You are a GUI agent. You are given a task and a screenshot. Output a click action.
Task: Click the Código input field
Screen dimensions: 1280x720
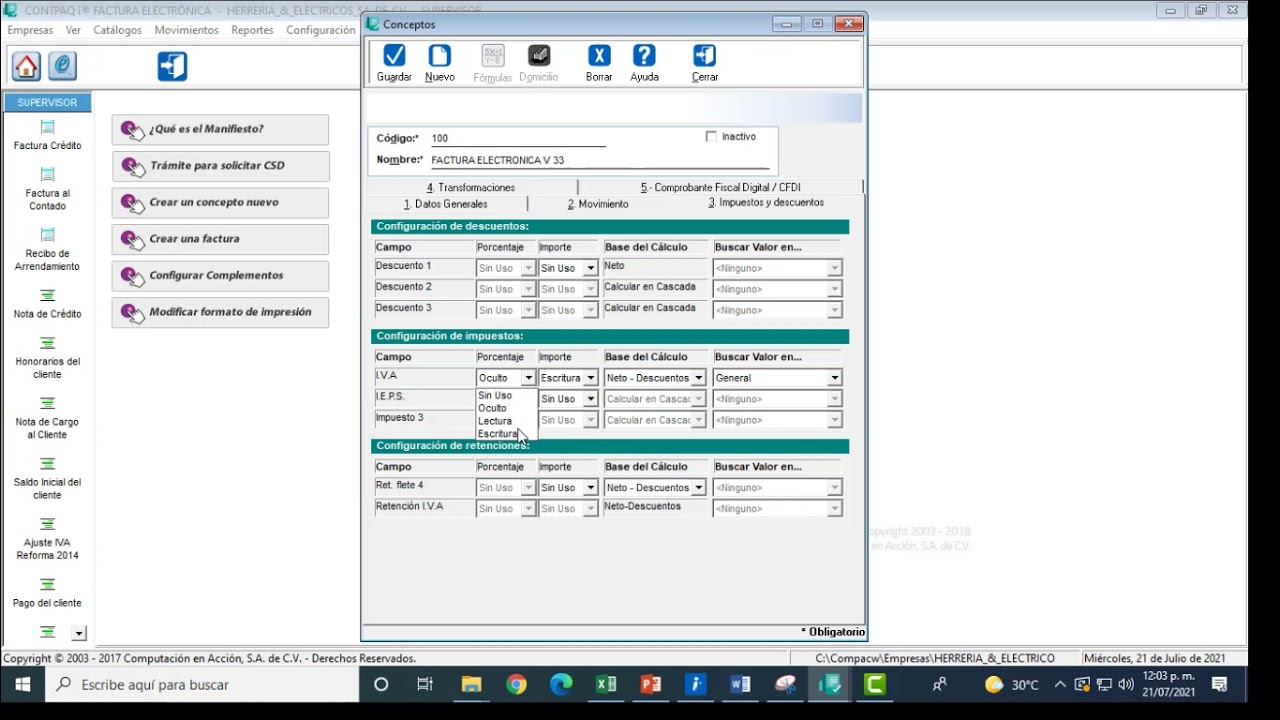pyautogui.click(x=517, y=139)
